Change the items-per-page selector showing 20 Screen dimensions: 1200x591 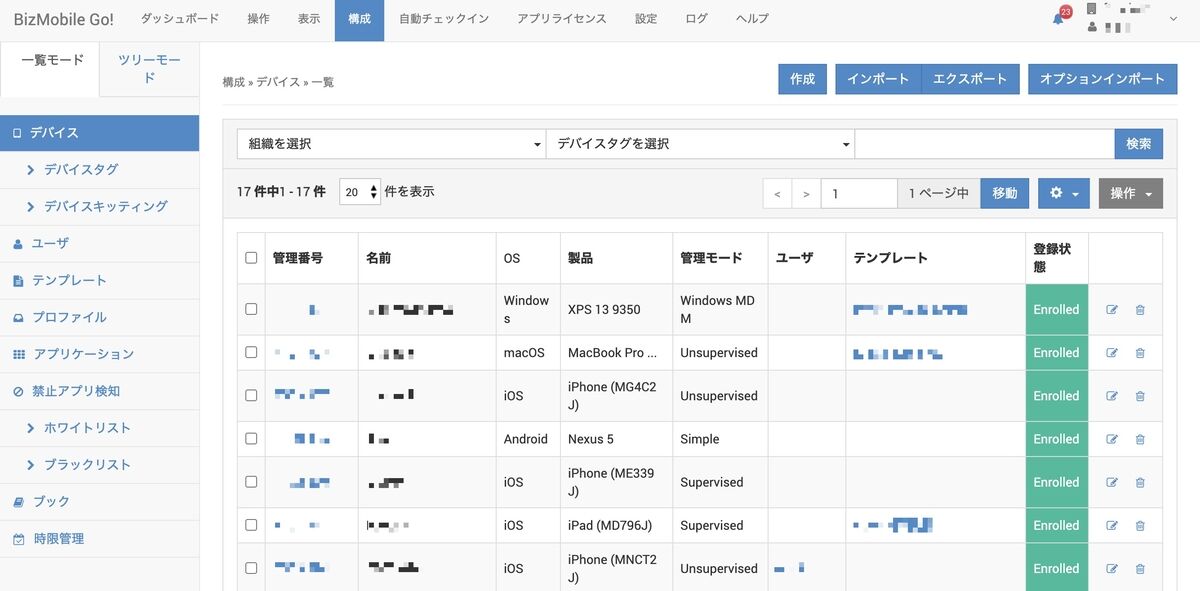(360, 192)
